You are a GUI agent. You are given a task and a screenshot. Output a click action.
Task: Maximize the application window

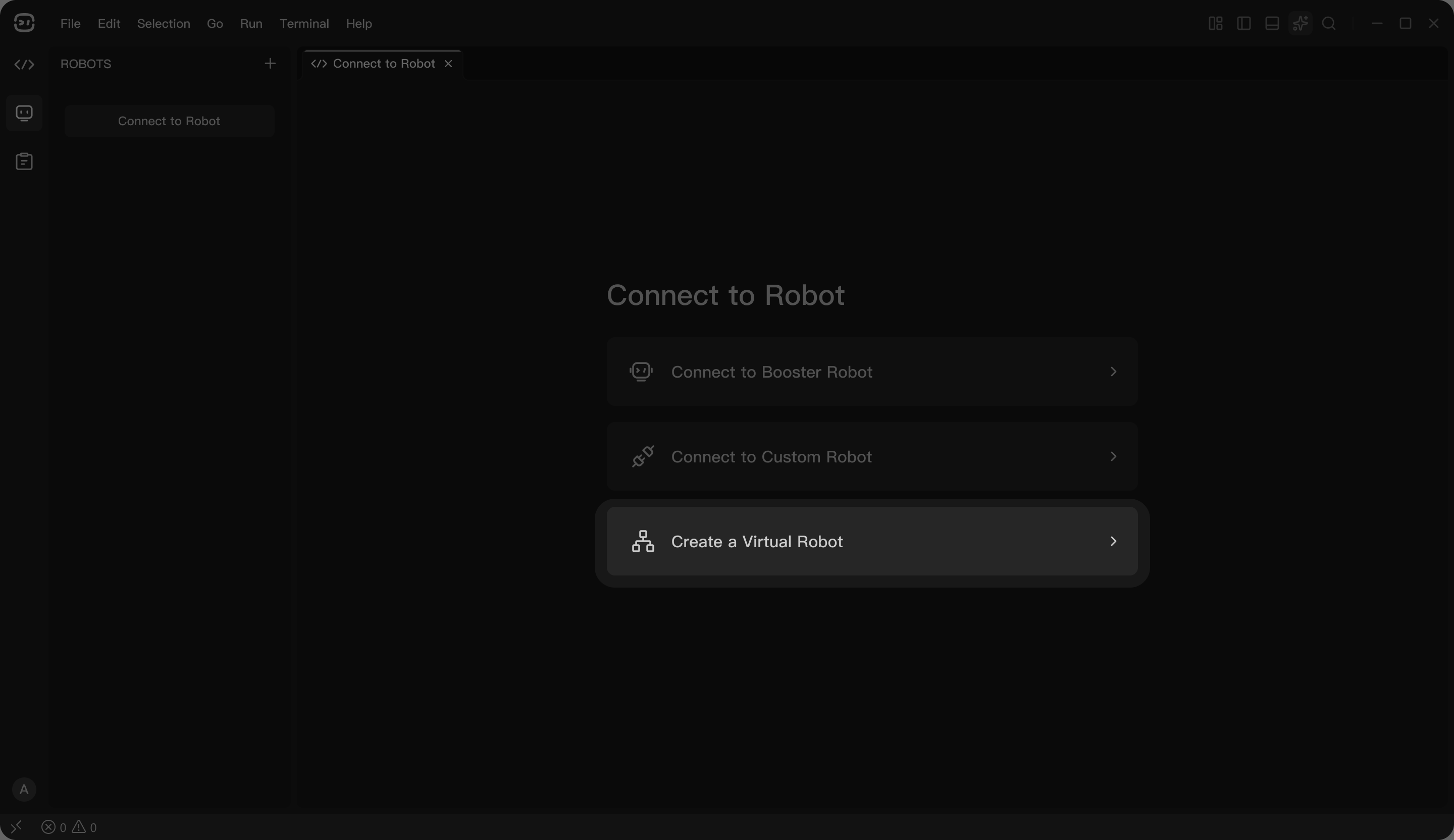(x=1406, y=23)
